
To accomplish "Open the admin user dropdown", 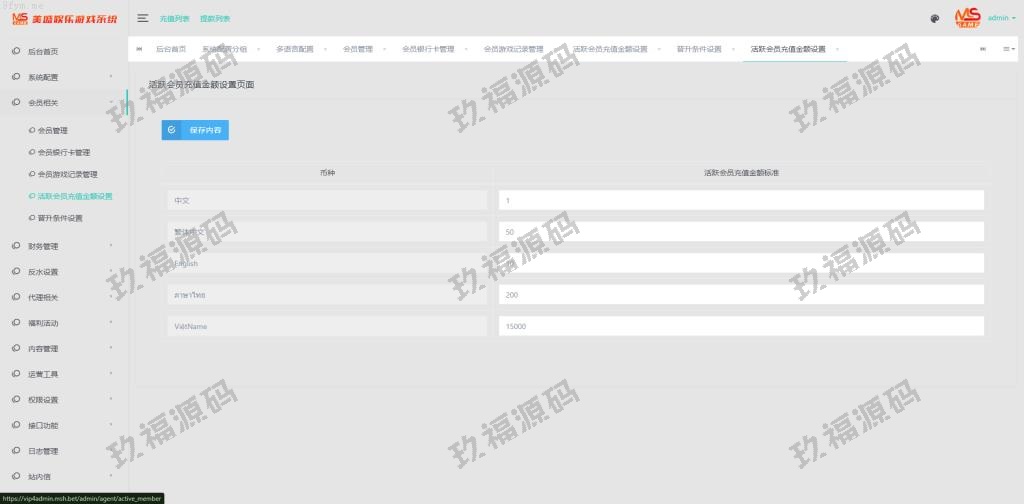I will point(1000,18).
